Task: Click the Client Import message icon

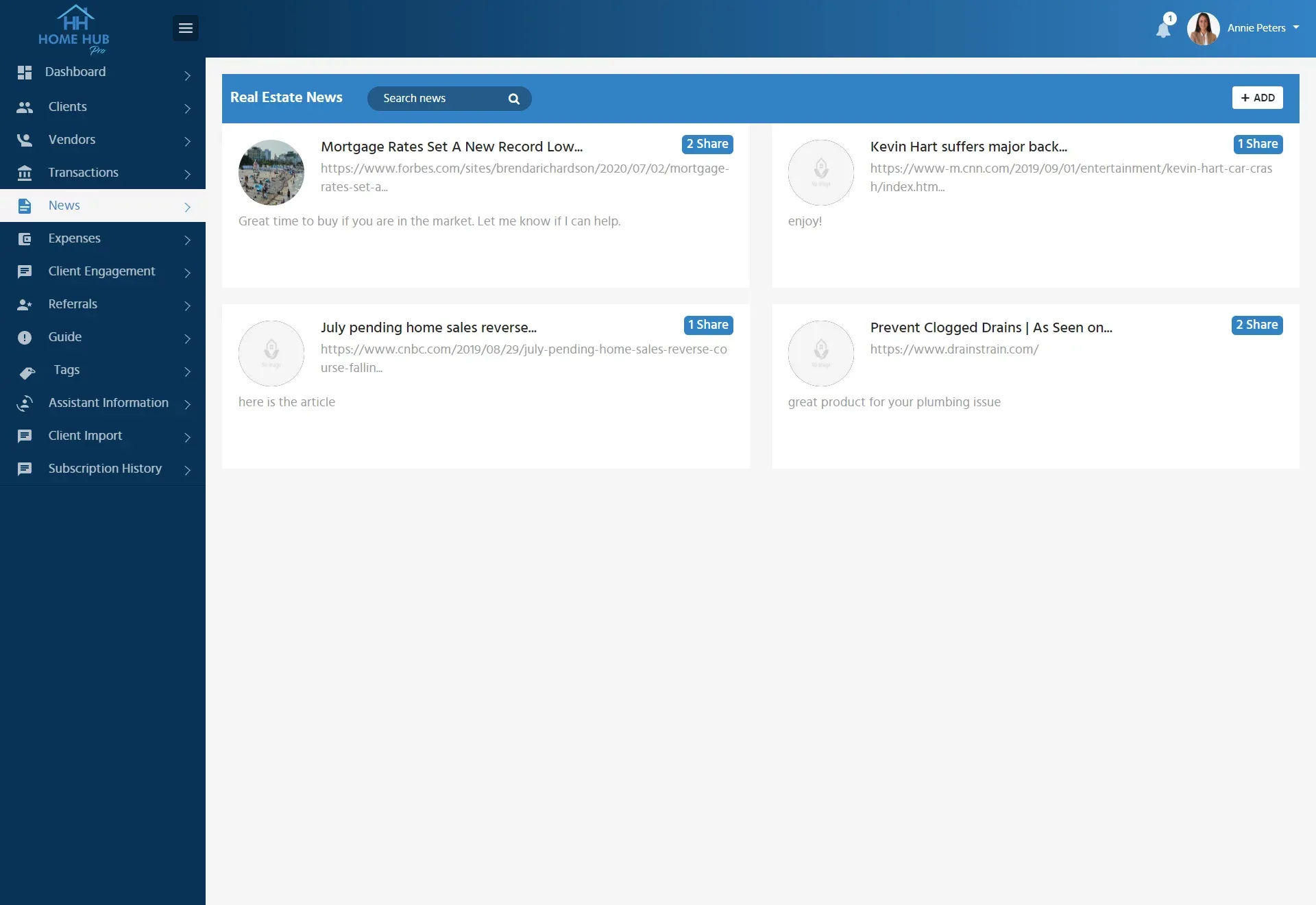Action: coord(25,436)
